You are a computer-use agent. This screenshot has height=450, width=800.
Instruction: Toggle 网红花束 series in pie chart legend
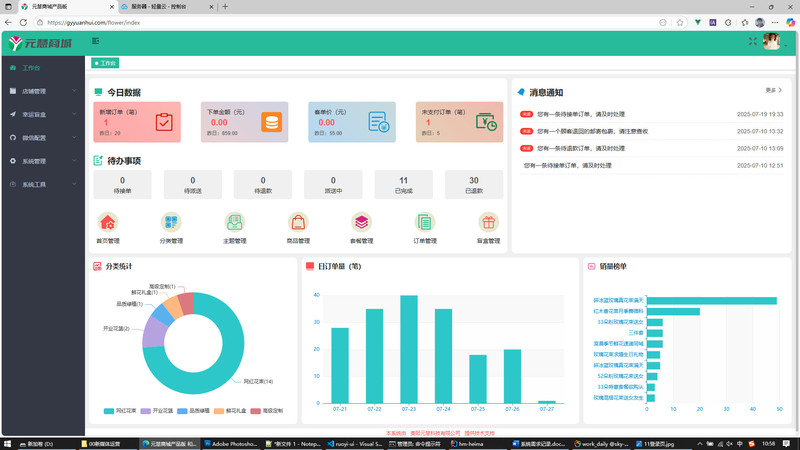pyautogui.click(x=120, y=411)
